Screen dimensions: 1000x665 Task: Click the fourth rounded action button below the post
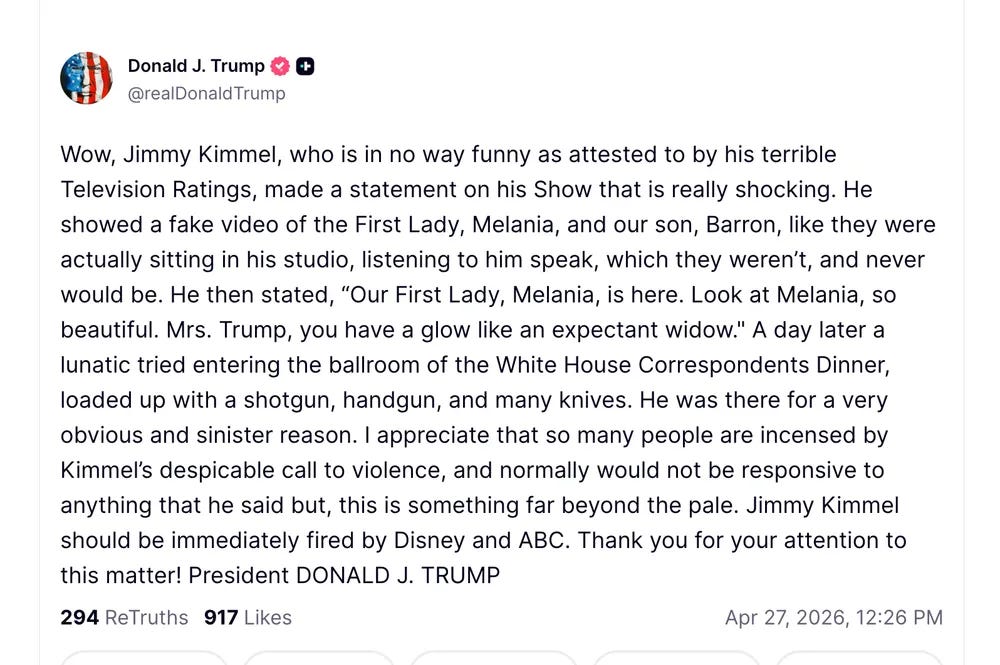pyautogui.click(x=675, y=661)
